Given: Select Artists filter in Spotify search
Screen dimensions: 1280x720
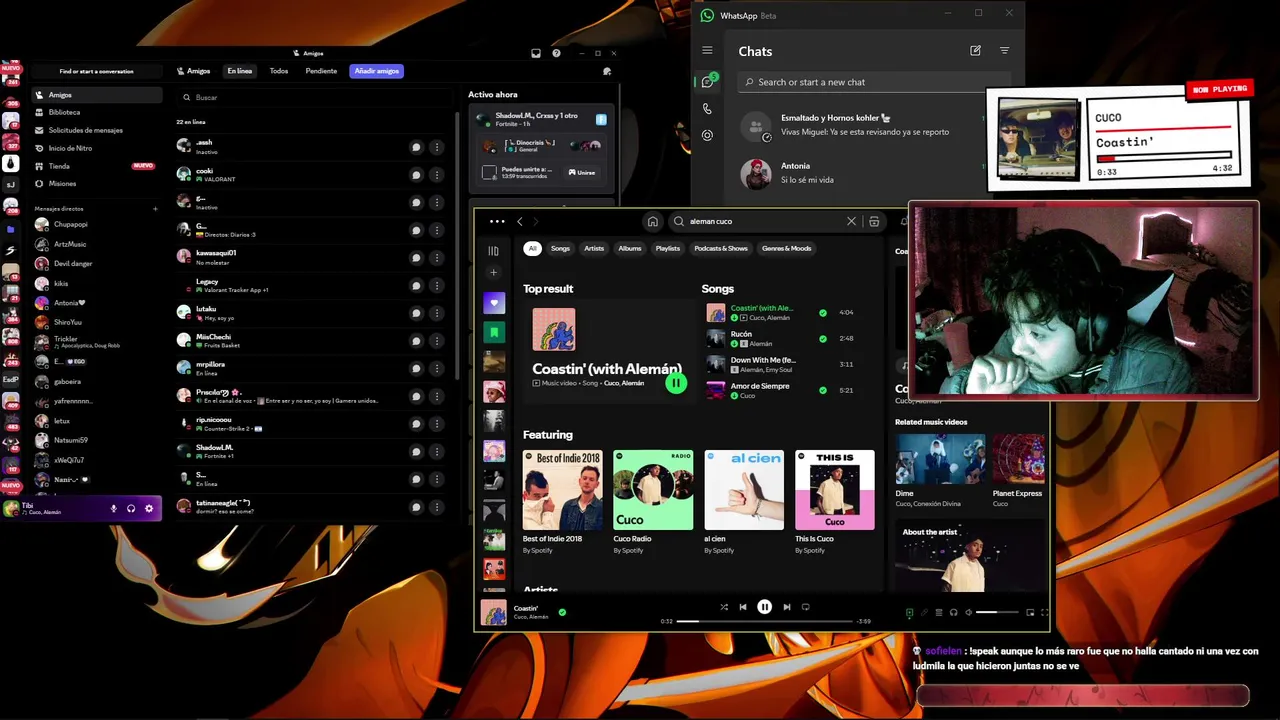Looking at the screenshot, I should point(594,248).
